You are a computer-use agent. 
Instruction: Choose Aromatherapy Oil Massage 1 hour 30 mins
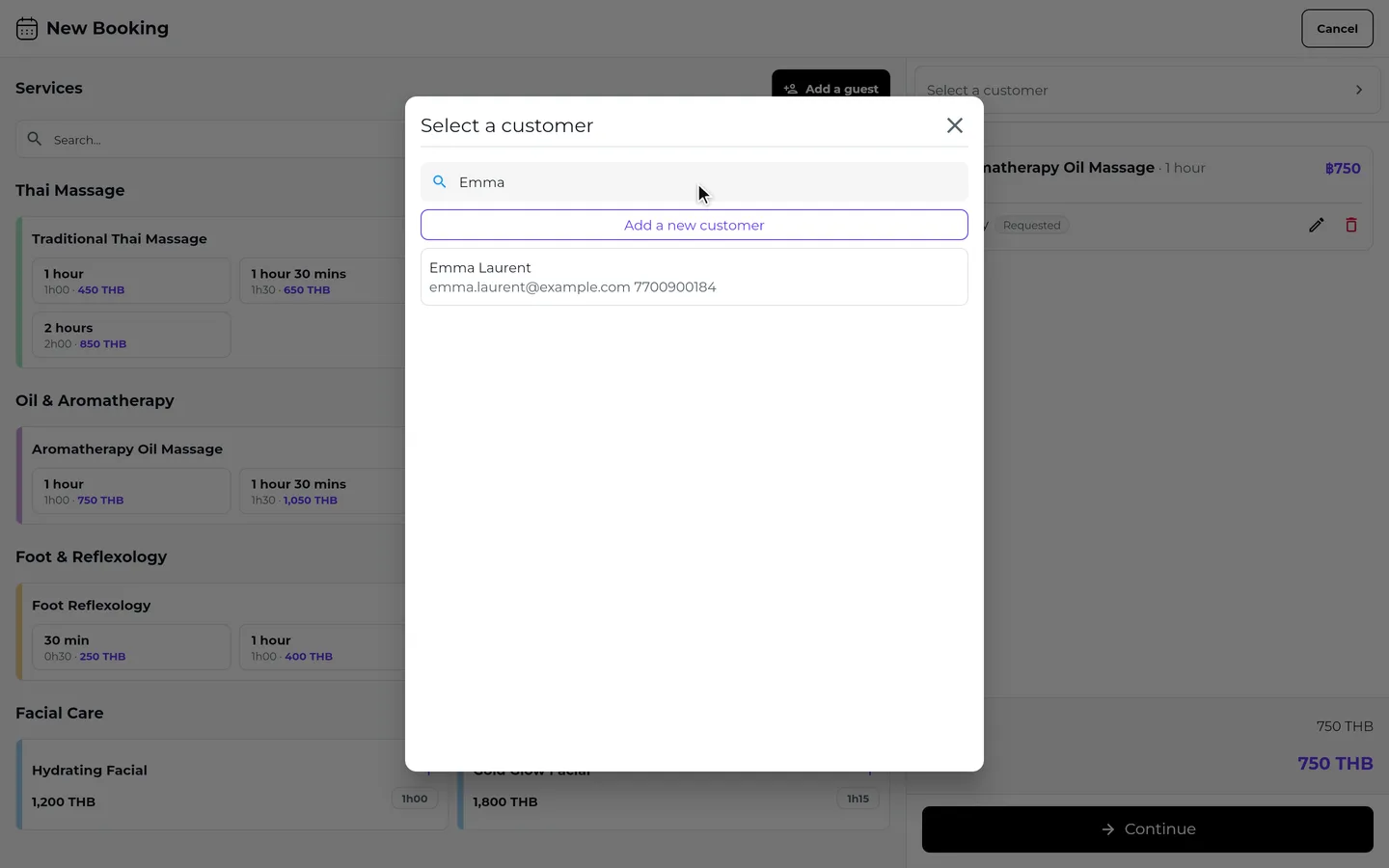coord(322,491)
